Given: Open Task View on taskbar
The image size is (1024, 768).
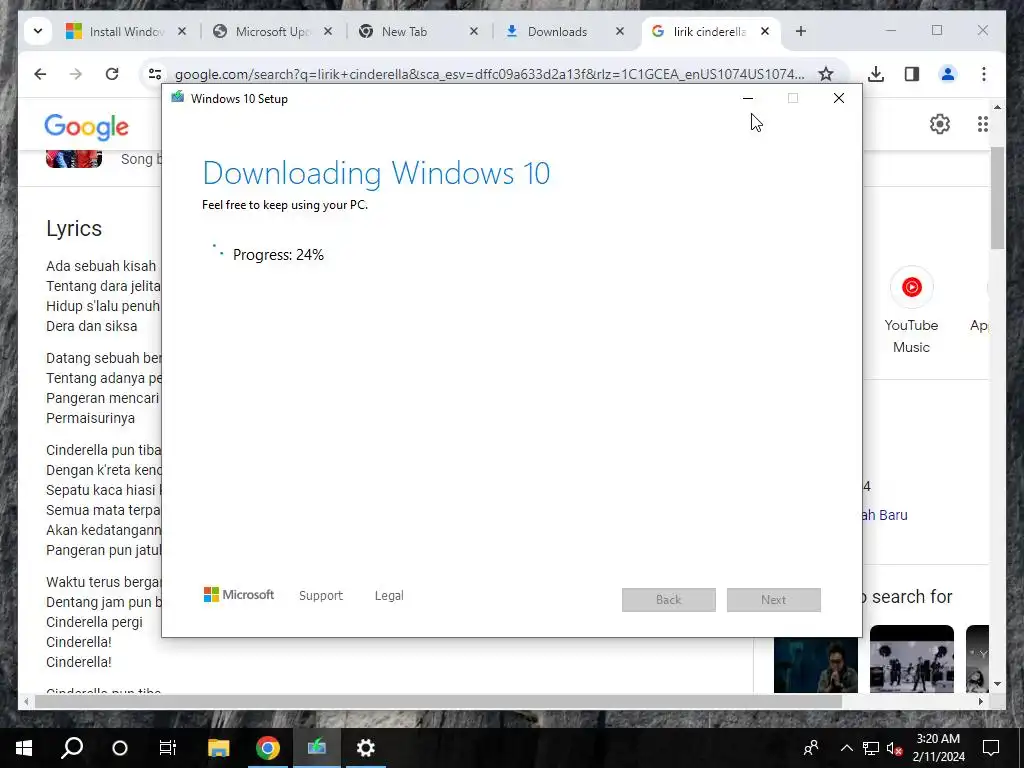Looking at the screenshot, I should click(168, 748).
